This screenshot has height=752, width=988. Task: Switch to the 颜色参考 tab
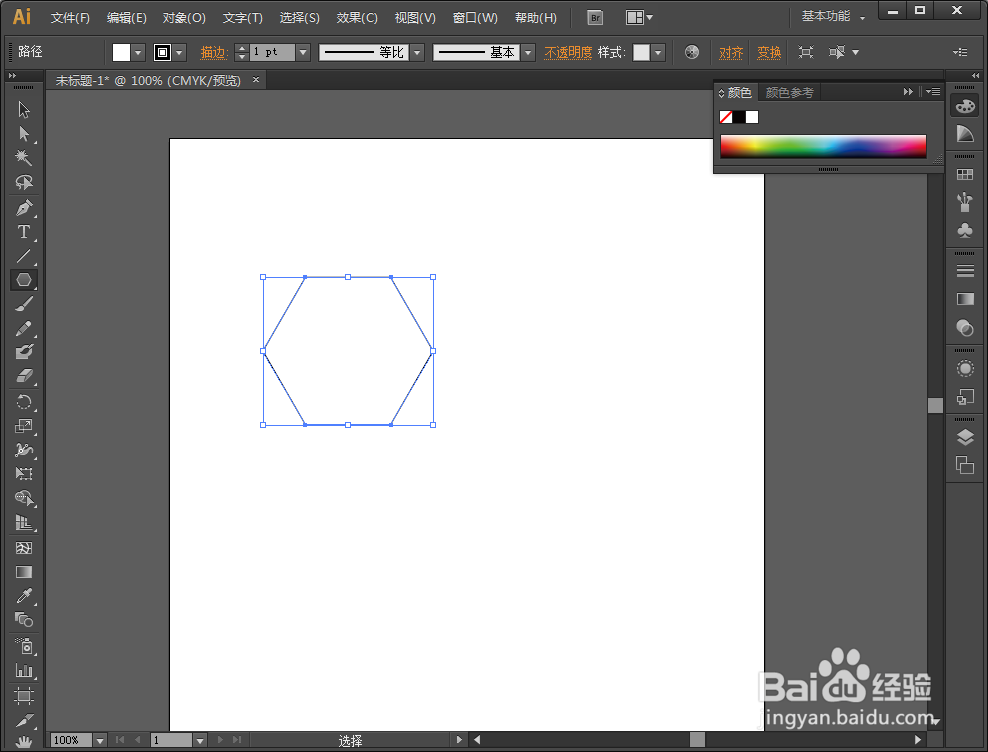point(790,93)
